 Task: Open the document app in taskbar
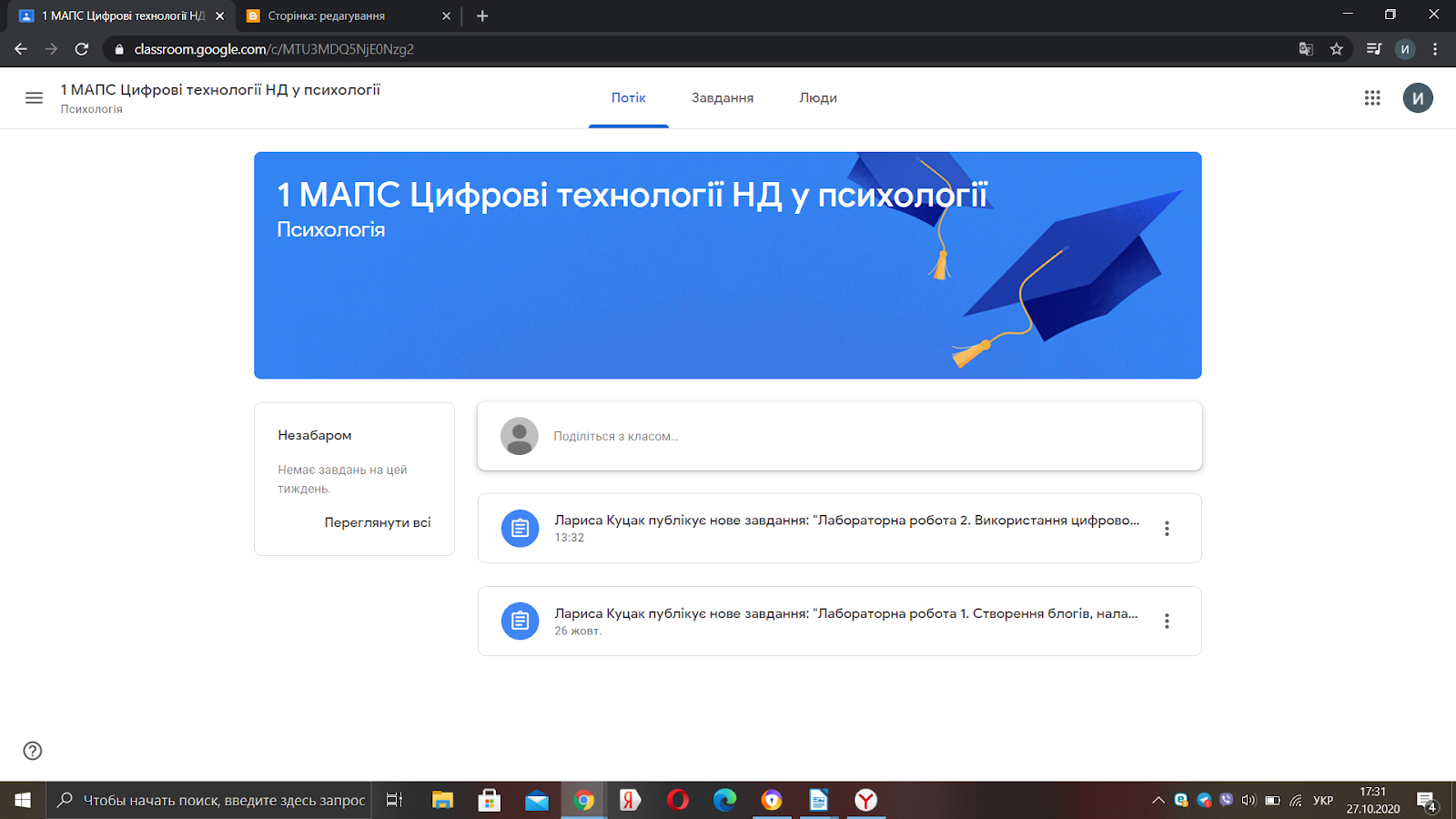818,800
